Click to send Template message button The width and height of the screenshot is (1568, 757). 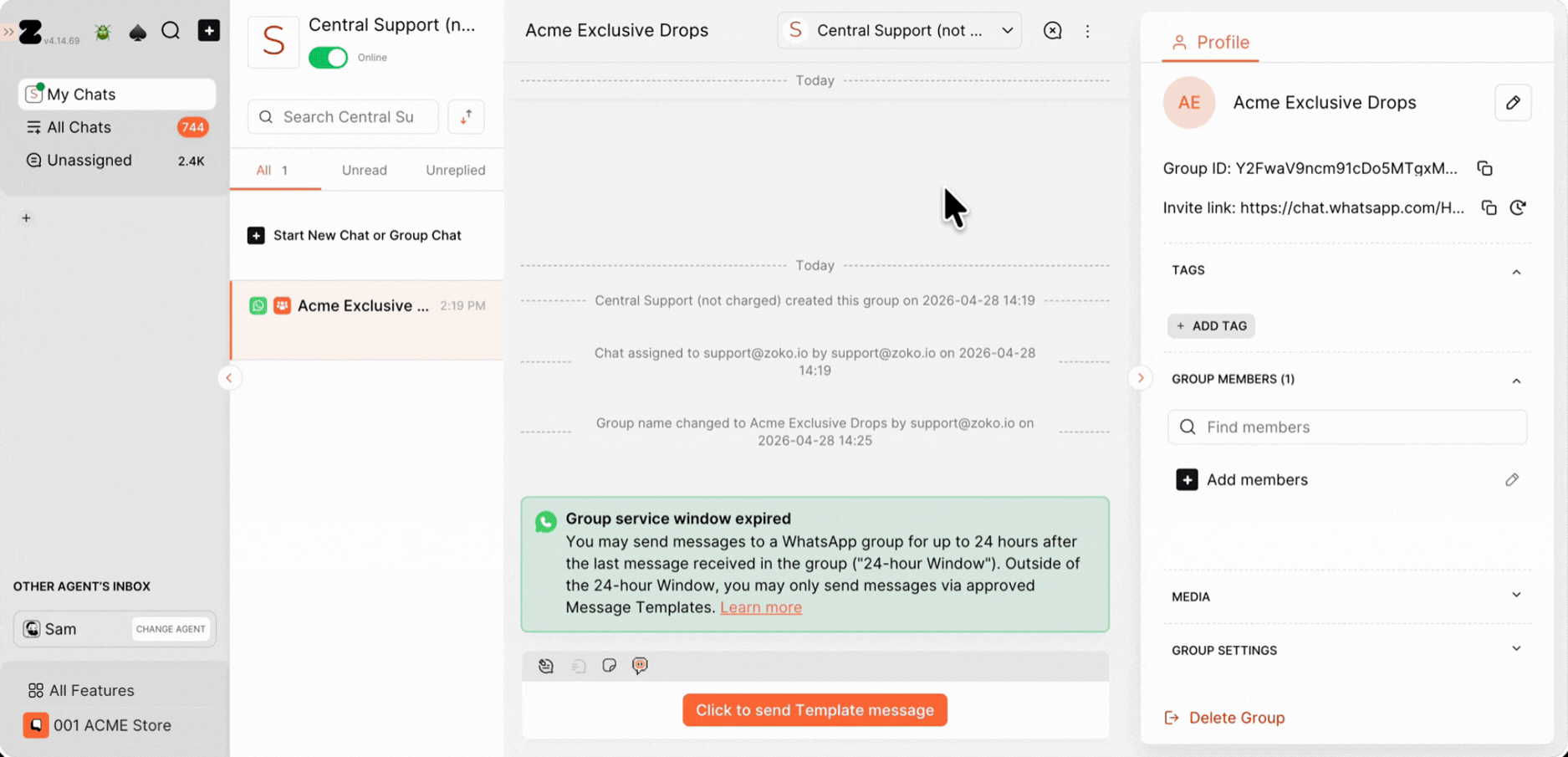pyautogui.click(x=815, y=710)
